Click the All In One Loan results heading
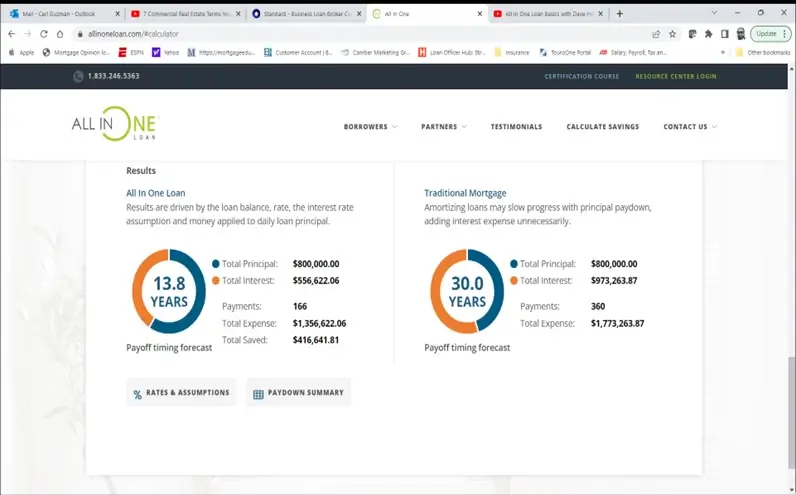The width and height of the screenshot is (796, 495). point(156,193)
